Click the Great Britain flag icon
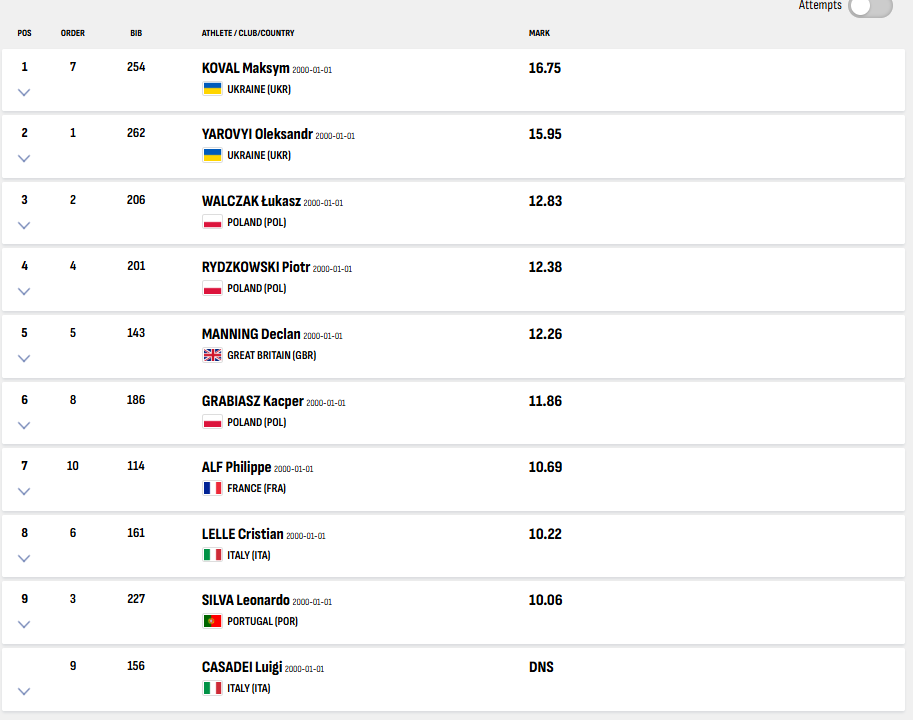 tap(212, 354)
